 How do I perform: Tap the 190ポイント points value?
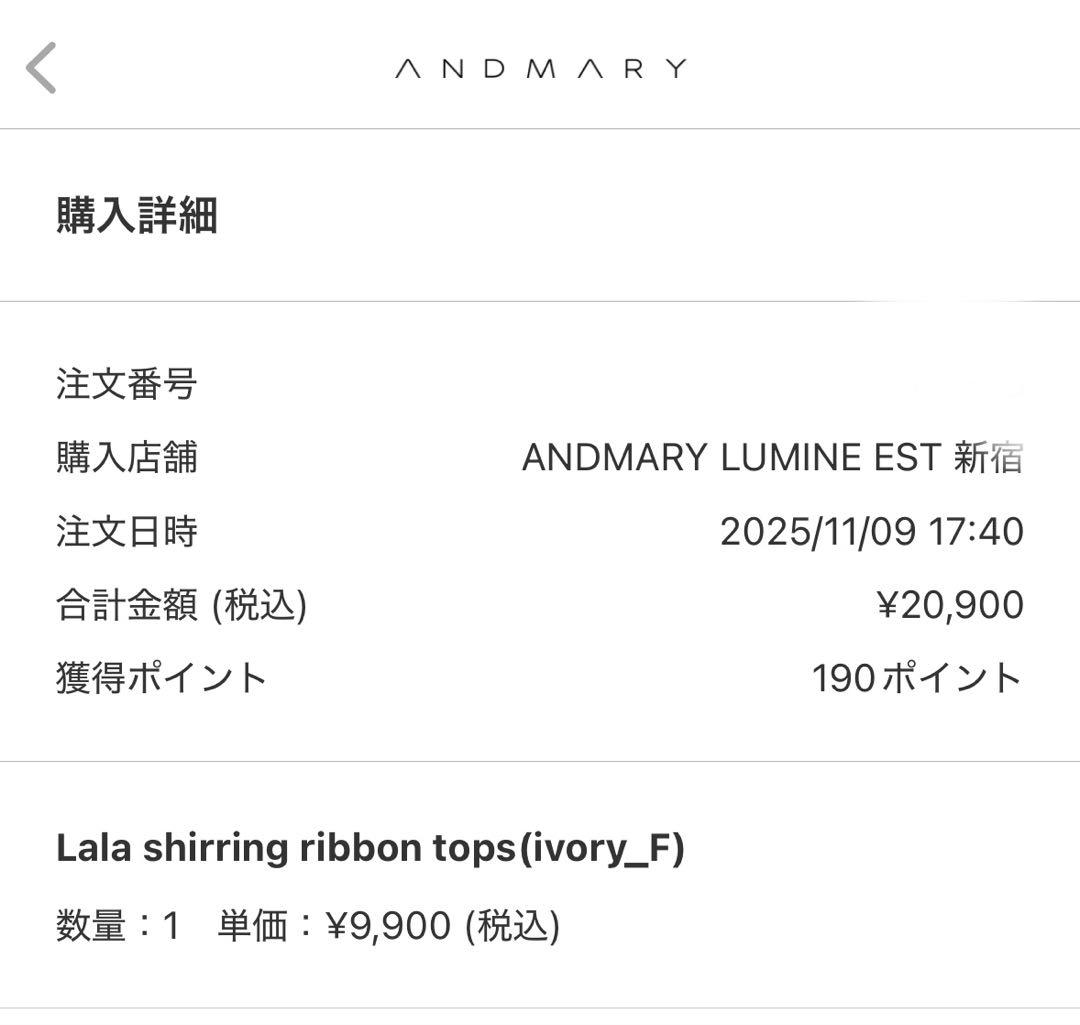pos(918,677)
